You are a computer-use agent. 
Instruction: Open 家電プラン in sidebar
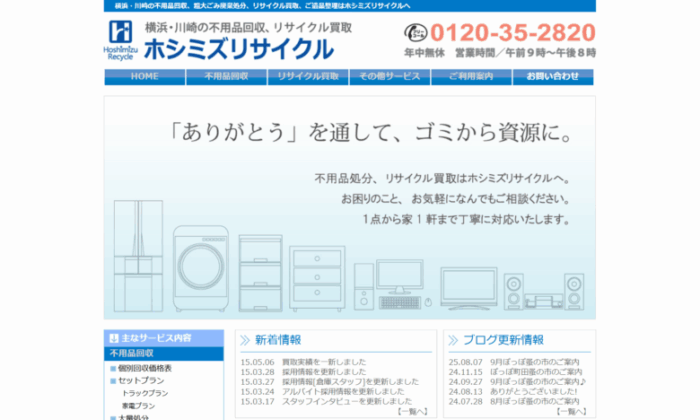[138, 406]
